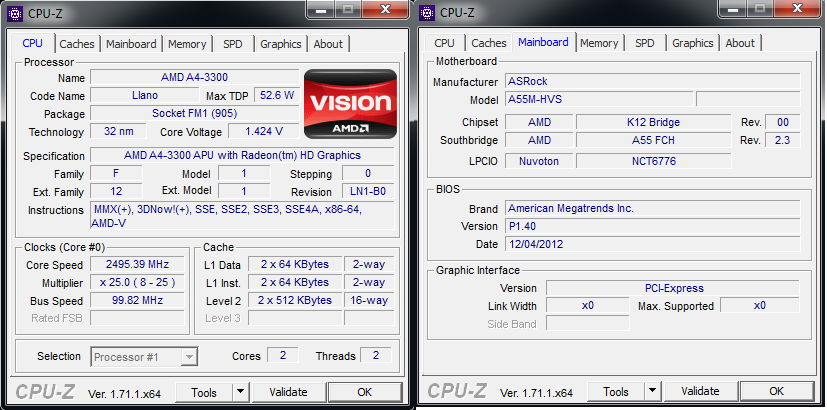Screen dimensions: 827x410
Task: Open About tab in left window
Action: [x=328, y=44]
